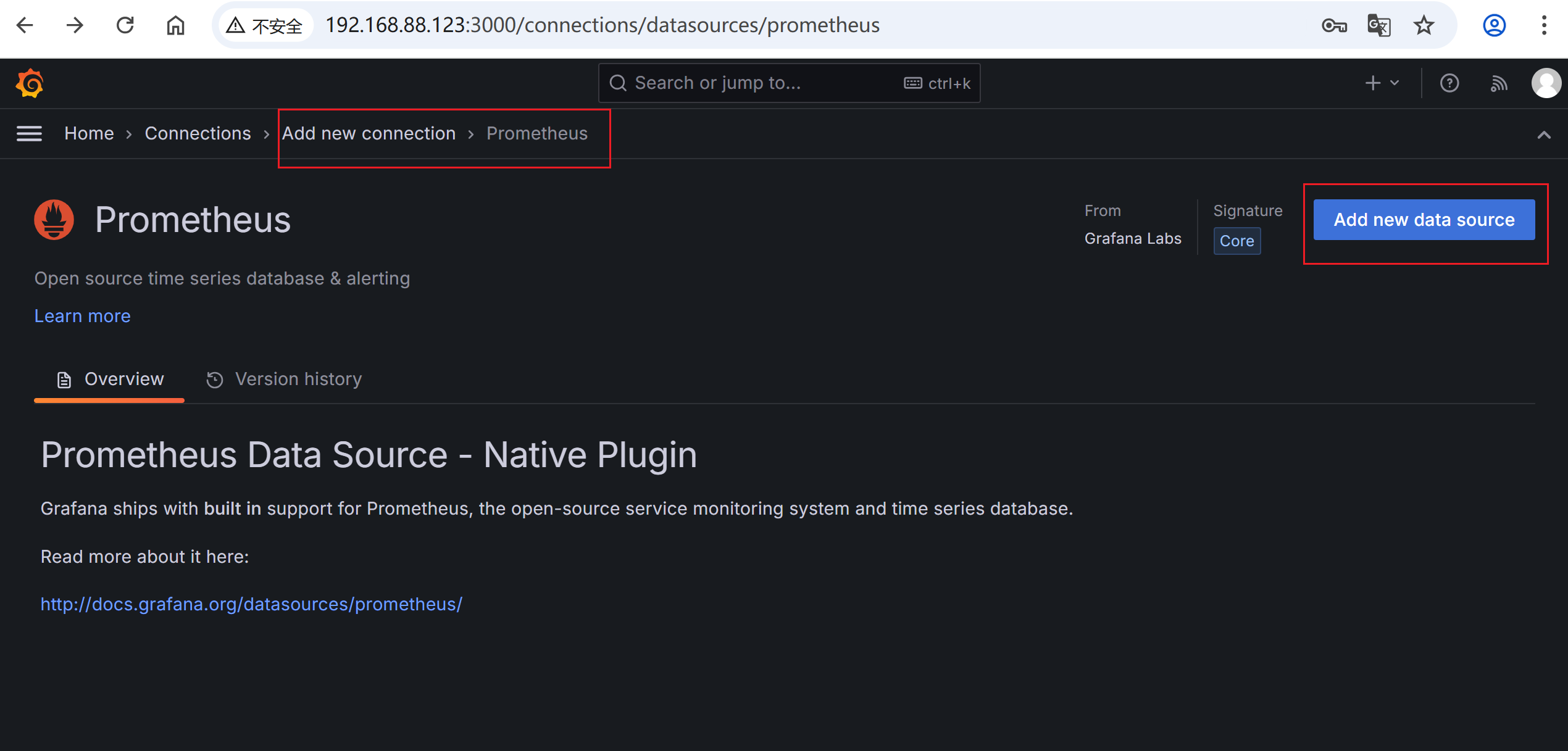Go to Connections breadcrumb

click(x=198, y=133)
